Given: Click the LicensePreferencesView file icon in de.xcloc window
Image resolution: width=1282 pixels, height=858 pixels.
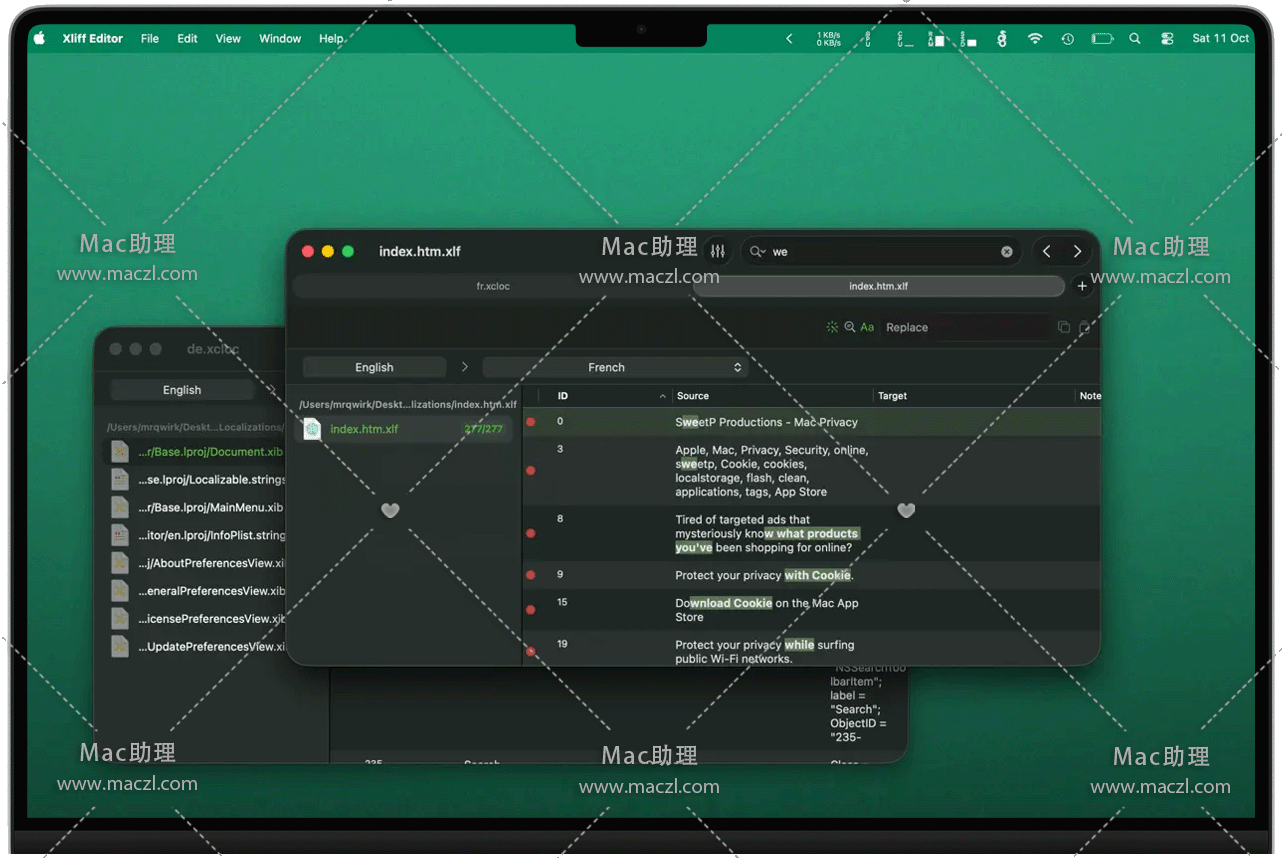Looking at the screenshot, I should point(120,619).
